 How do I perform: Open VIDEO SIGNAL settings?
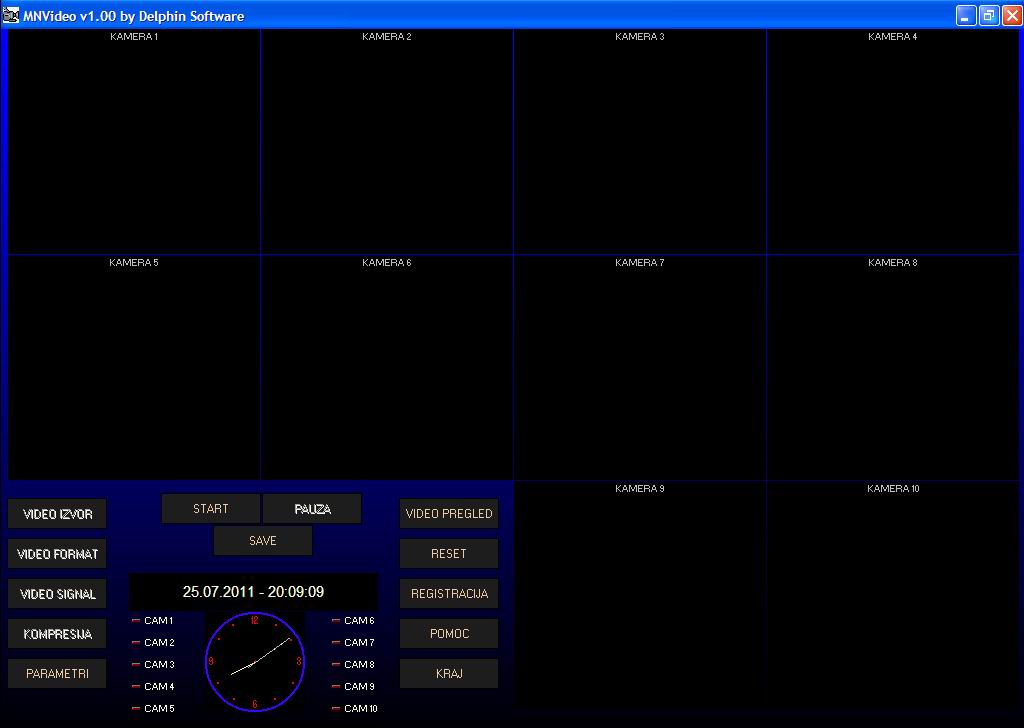click(x=57, y=593)
